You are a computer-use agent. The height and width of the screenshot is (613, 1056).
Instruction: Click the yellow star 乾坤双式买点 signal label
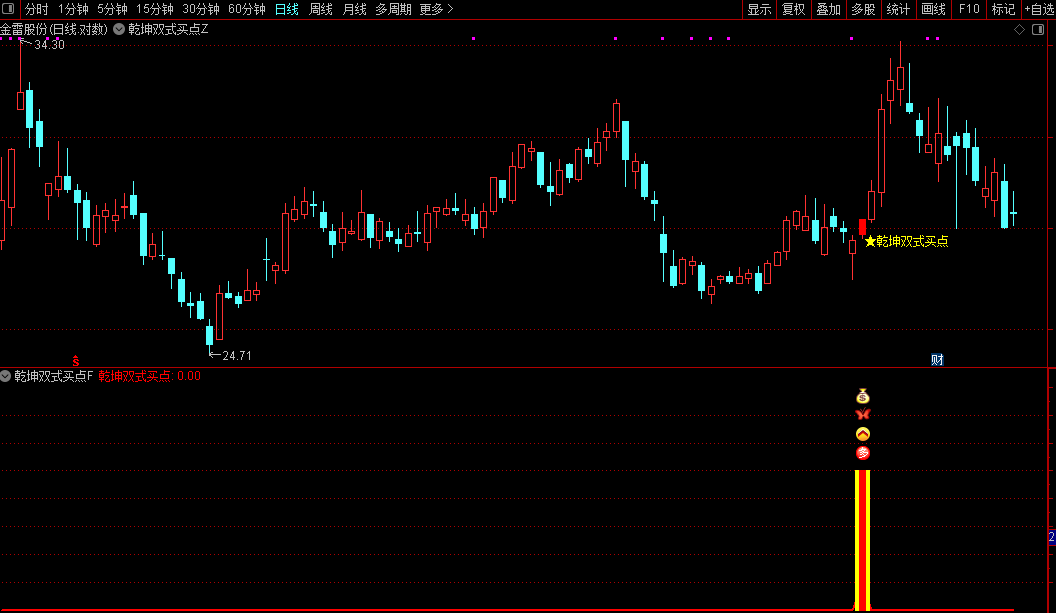(x=906, y=241)
